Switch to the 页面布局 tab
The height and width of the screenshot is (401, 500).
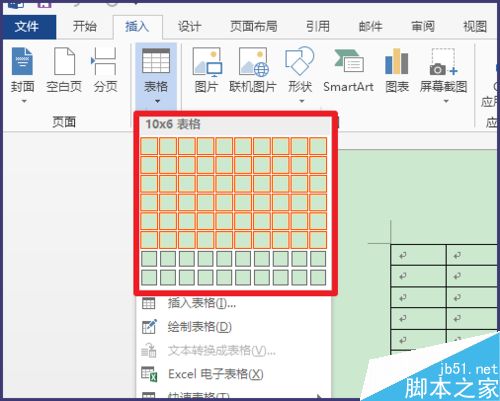(254, 27)
